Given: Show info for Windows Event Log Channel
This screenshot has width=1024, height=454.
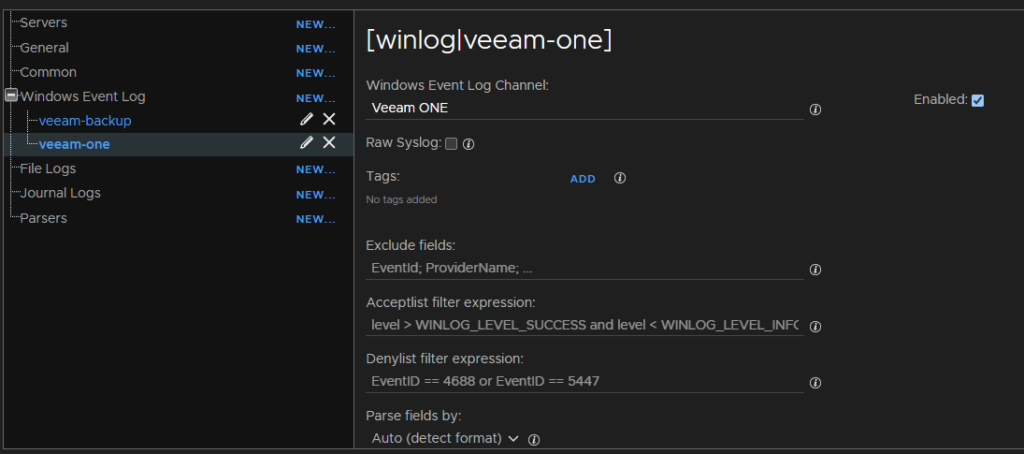Looking at the screenshot, I should click(x=815, y=110).
